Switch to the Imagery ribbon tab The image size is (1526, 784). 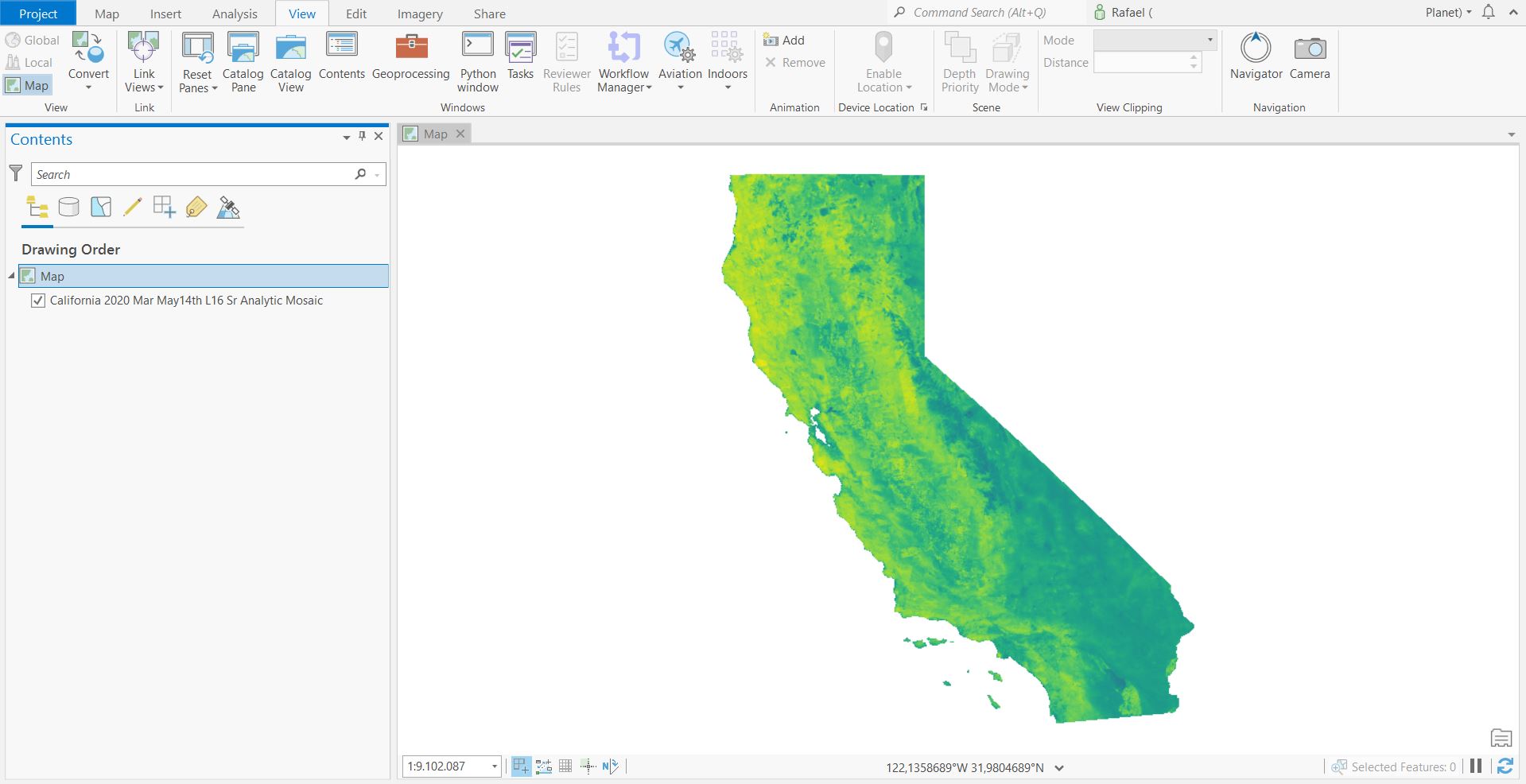pos(418,14)
